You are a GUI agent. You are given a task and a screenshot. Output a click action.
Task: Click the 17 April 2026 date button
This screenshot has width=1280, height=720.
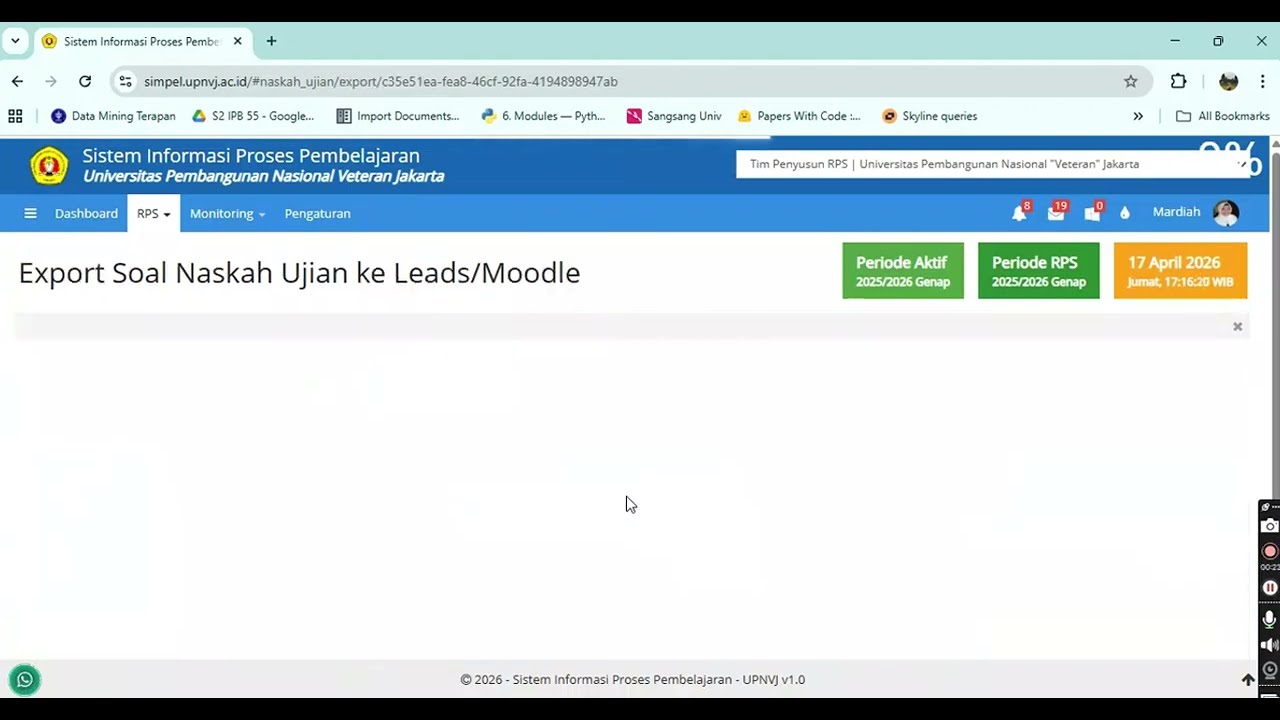tap(1180, 270)
